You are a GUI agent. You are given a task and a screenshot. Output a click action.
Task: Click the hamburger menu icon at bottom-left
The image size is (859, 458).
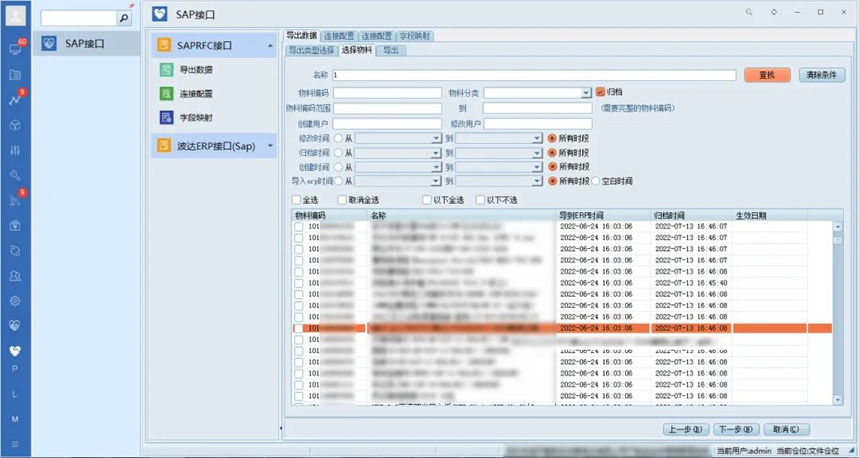click(x=15, y=443)
